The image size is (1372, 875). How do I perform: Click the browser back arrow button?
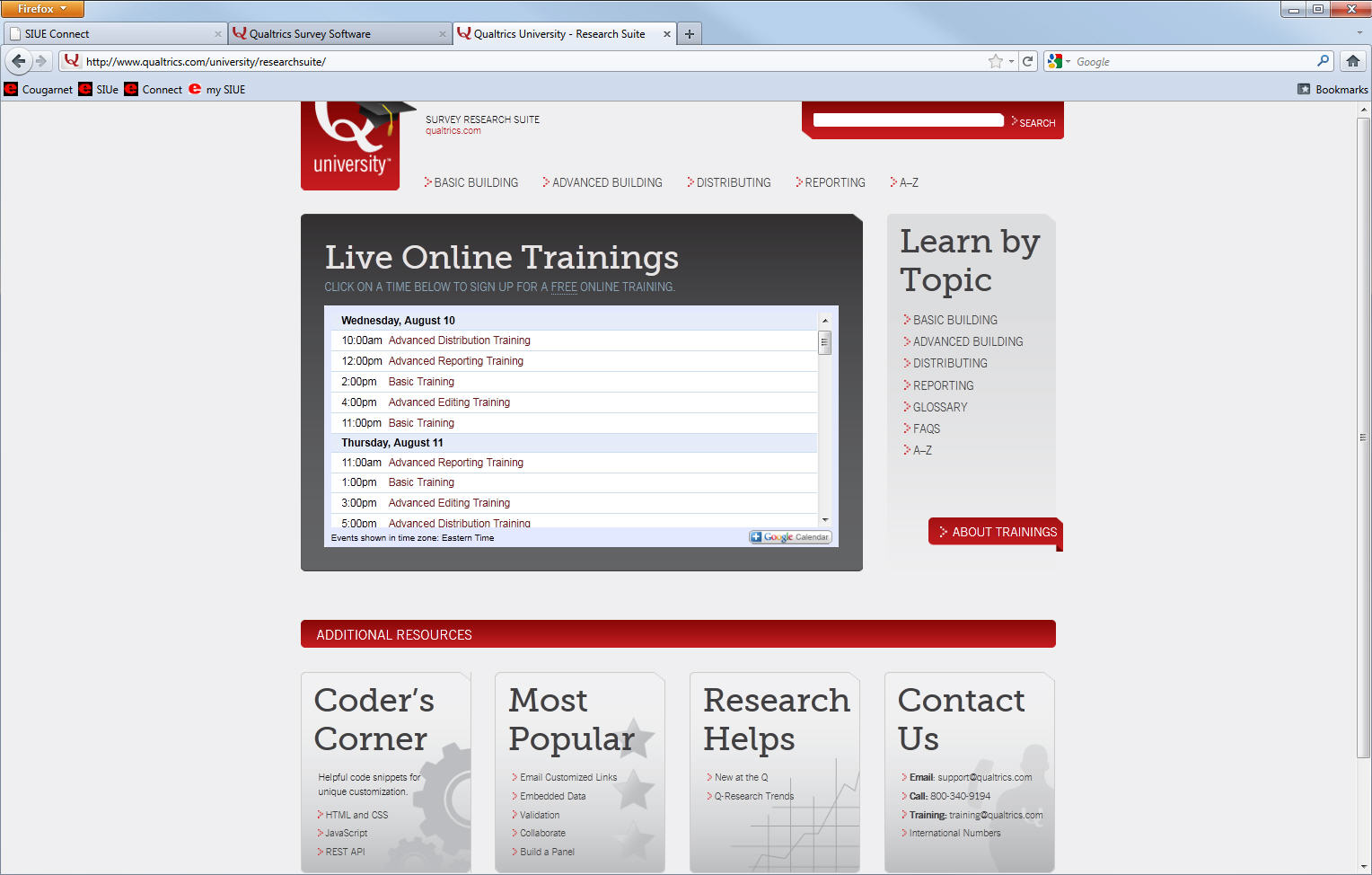pyautogui.click(x=18, y=61)
